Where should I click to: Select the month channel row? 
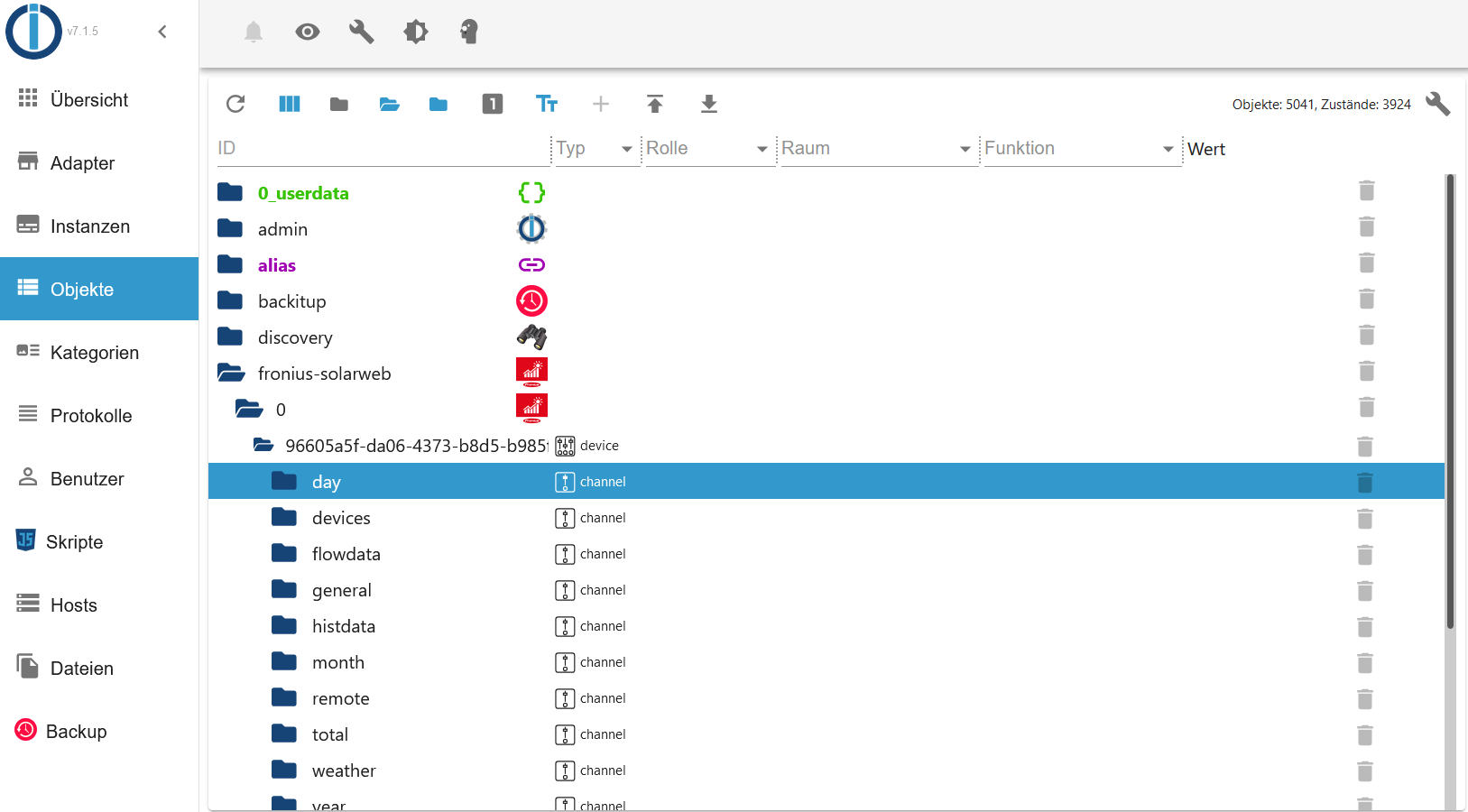[x=826, y=661]
